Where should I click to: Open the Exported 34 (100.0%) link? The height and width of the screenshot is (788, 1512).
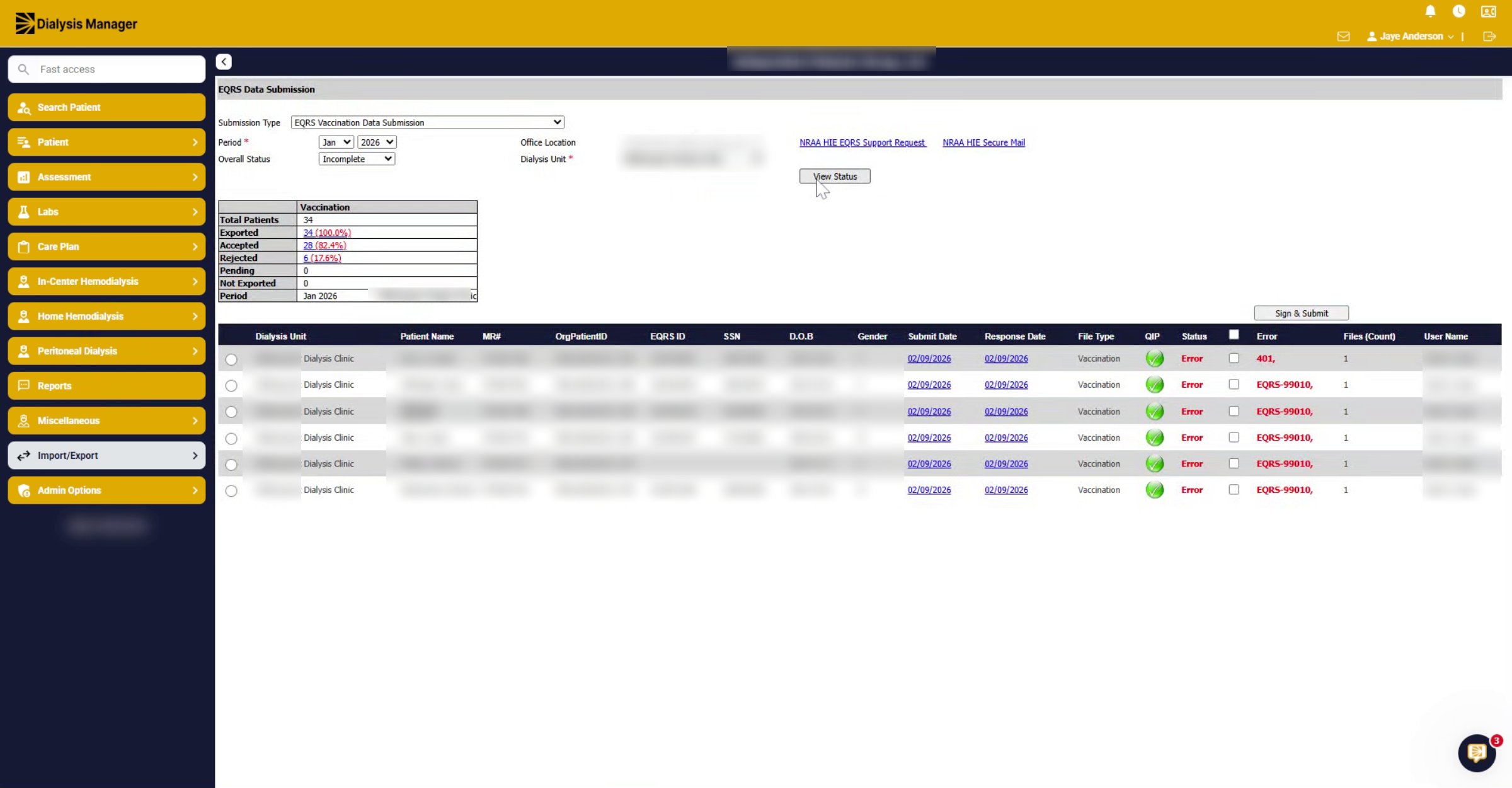[327, 233]
